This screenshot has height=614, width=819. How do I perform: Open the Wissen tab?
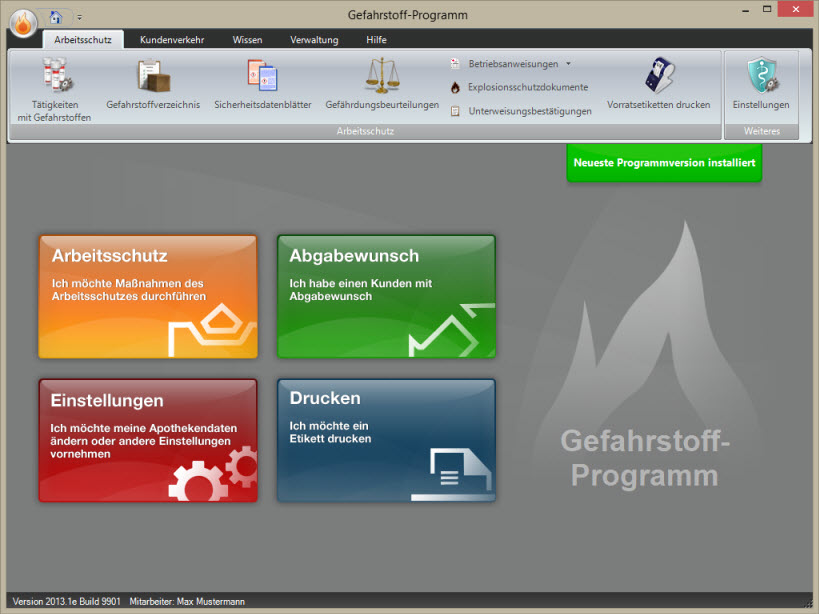(x=247, y=40)
